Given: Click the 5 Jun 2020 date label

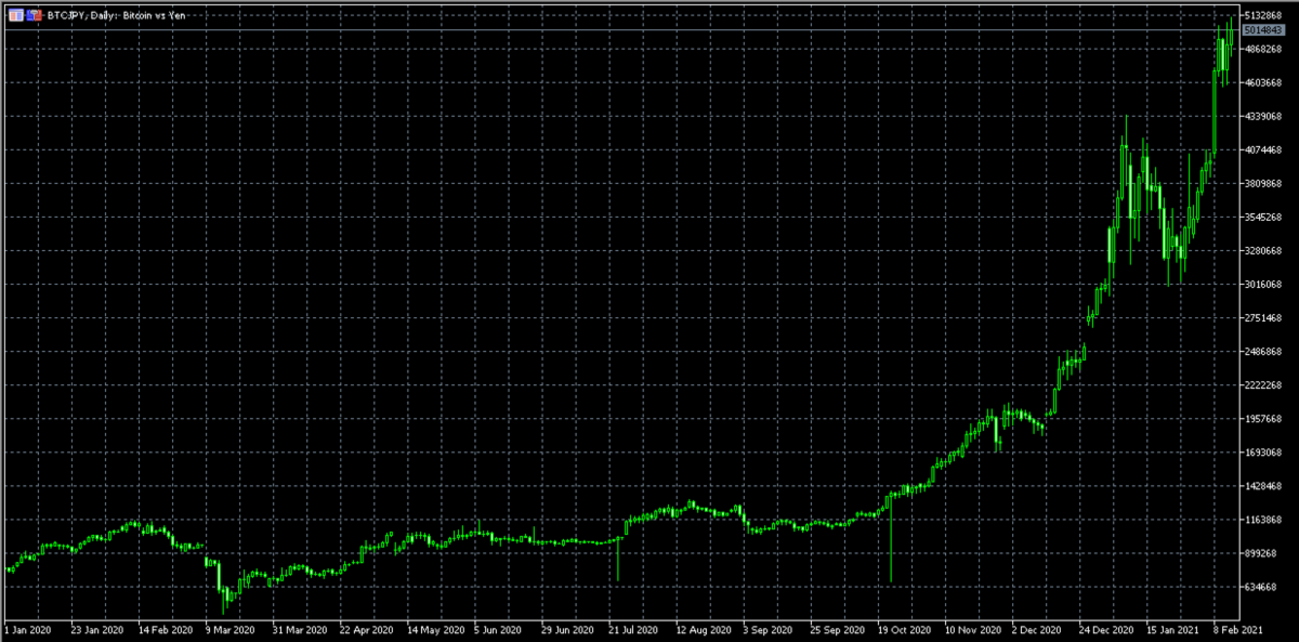Looking at the screenshot, I should tap(499, 631).
